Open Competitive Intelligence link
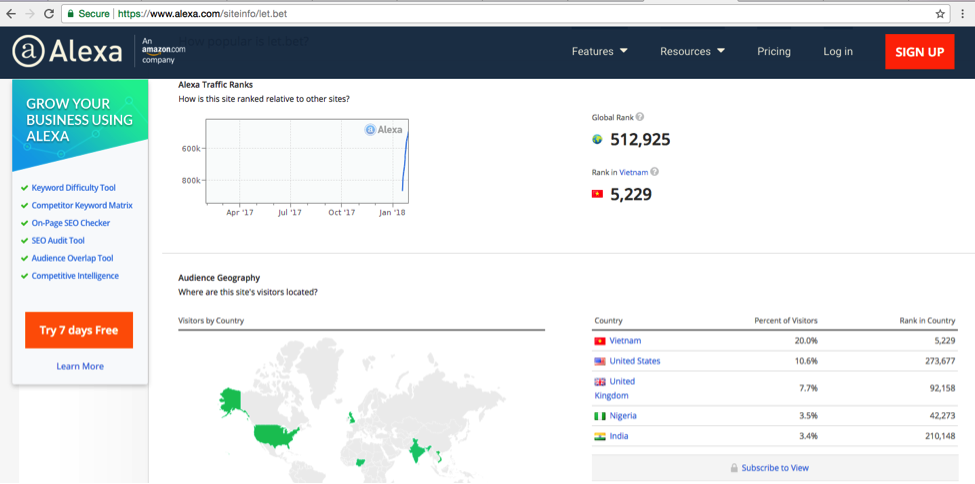This screenshot has width=975, height=484. [75, 276]
